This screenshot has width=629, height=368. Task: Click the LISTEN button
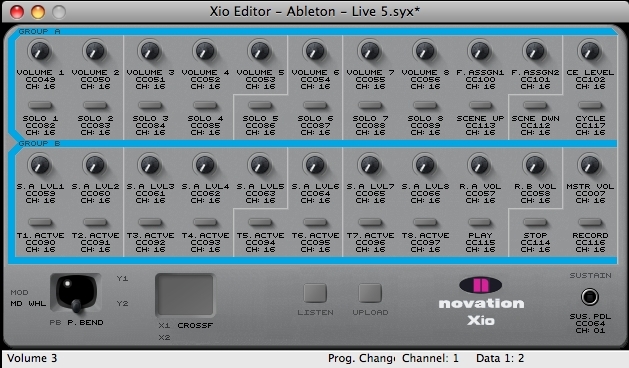[315, 293]
